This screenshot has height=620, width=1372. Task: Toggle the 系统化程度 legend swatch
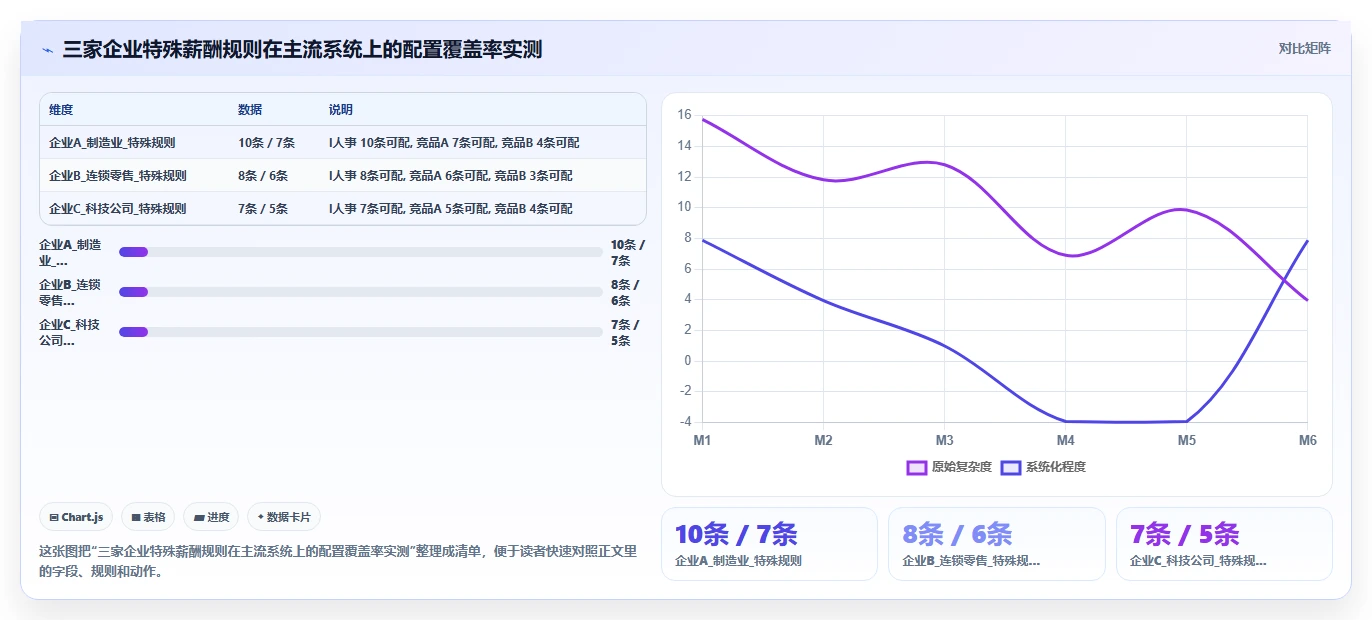point(1011,467)
